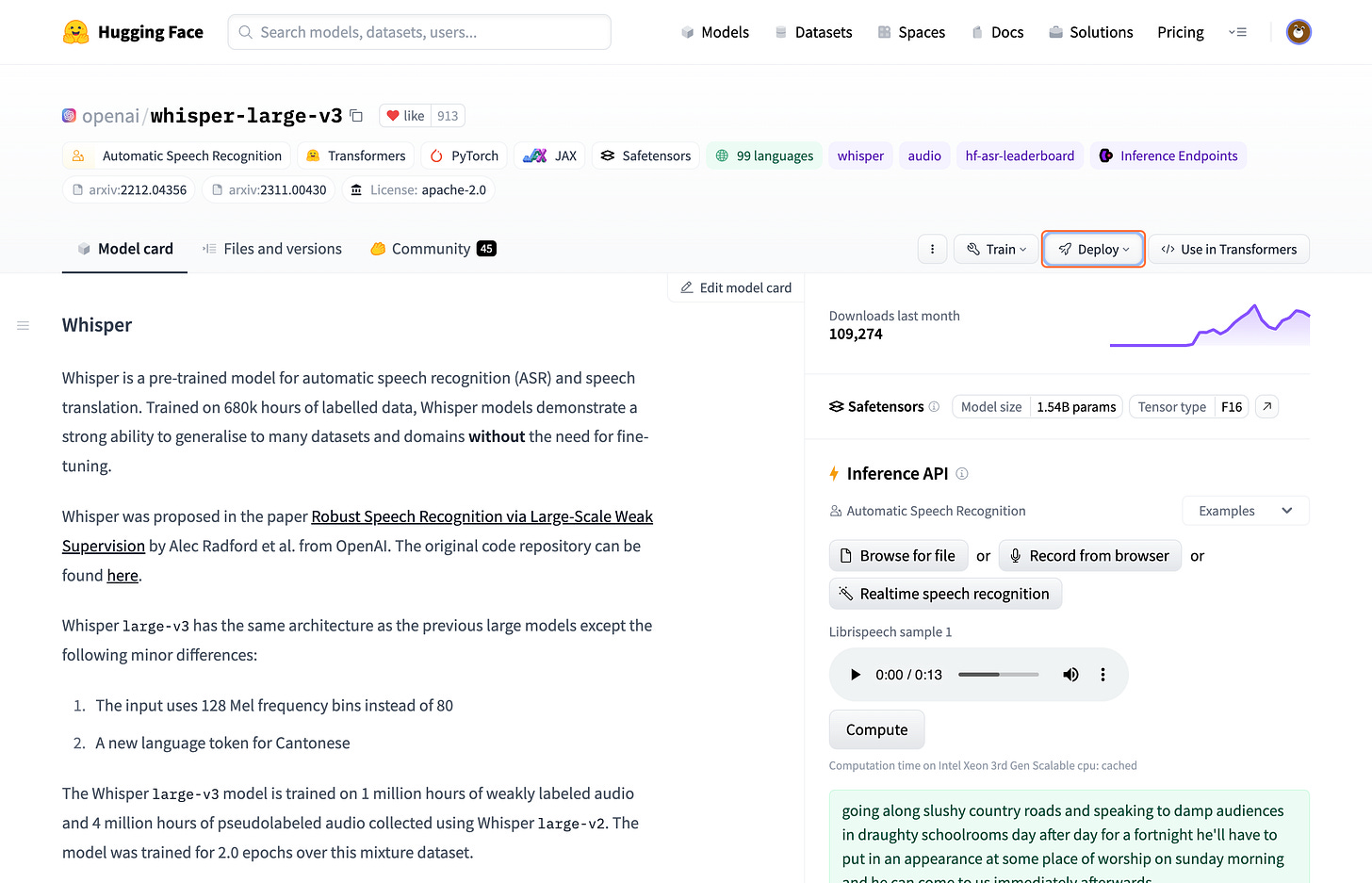
Task: Open the Train dropdown
Action: (996, 249)
